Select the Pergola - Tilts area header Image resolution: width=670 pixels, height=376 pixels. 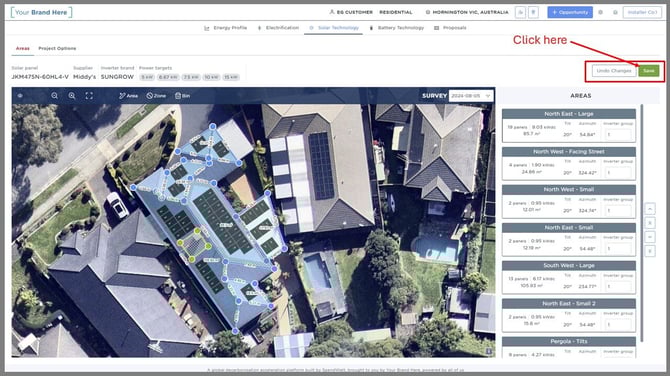click(569, 341)
